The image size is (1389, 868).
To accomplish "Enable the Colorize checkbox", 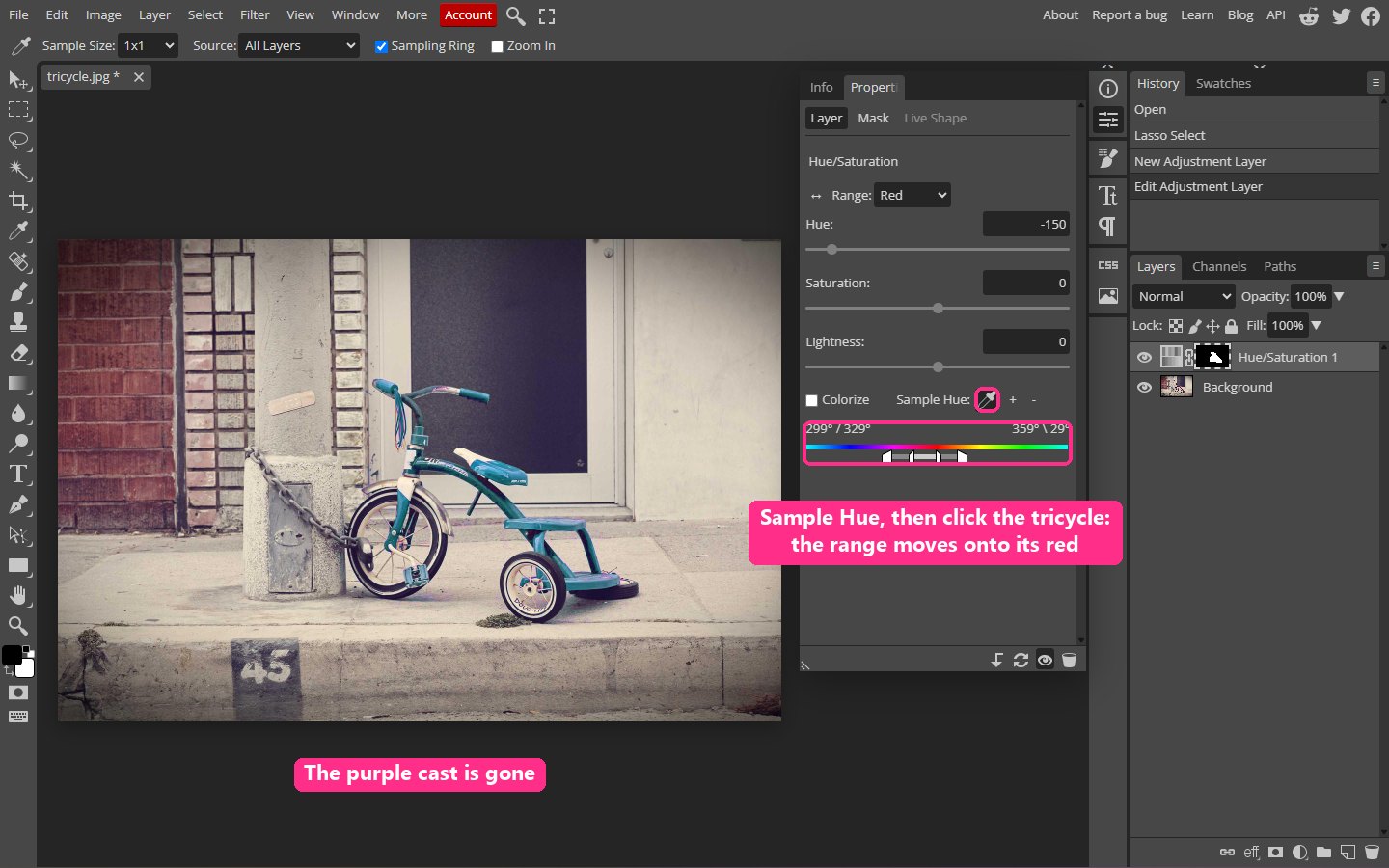I will pyautogui.click(x=812, y=400).
